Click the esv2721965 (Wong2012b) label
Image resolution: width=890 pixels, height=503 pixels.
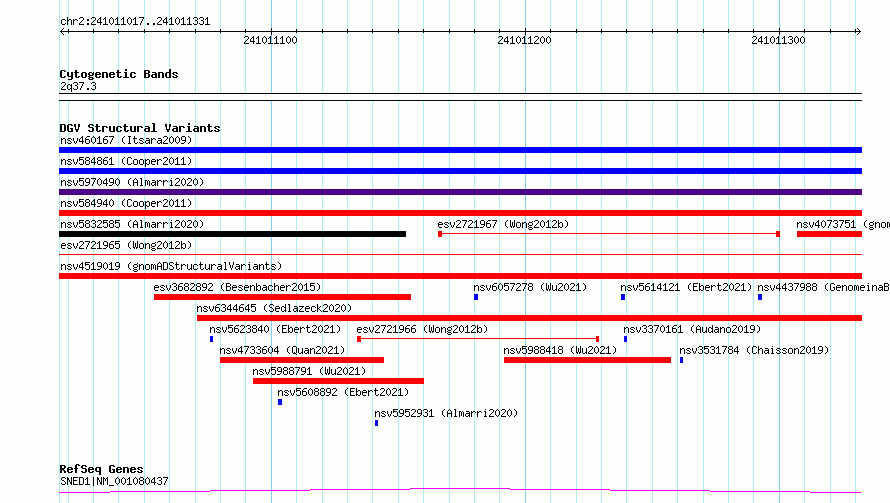click(x=126, y=245)
